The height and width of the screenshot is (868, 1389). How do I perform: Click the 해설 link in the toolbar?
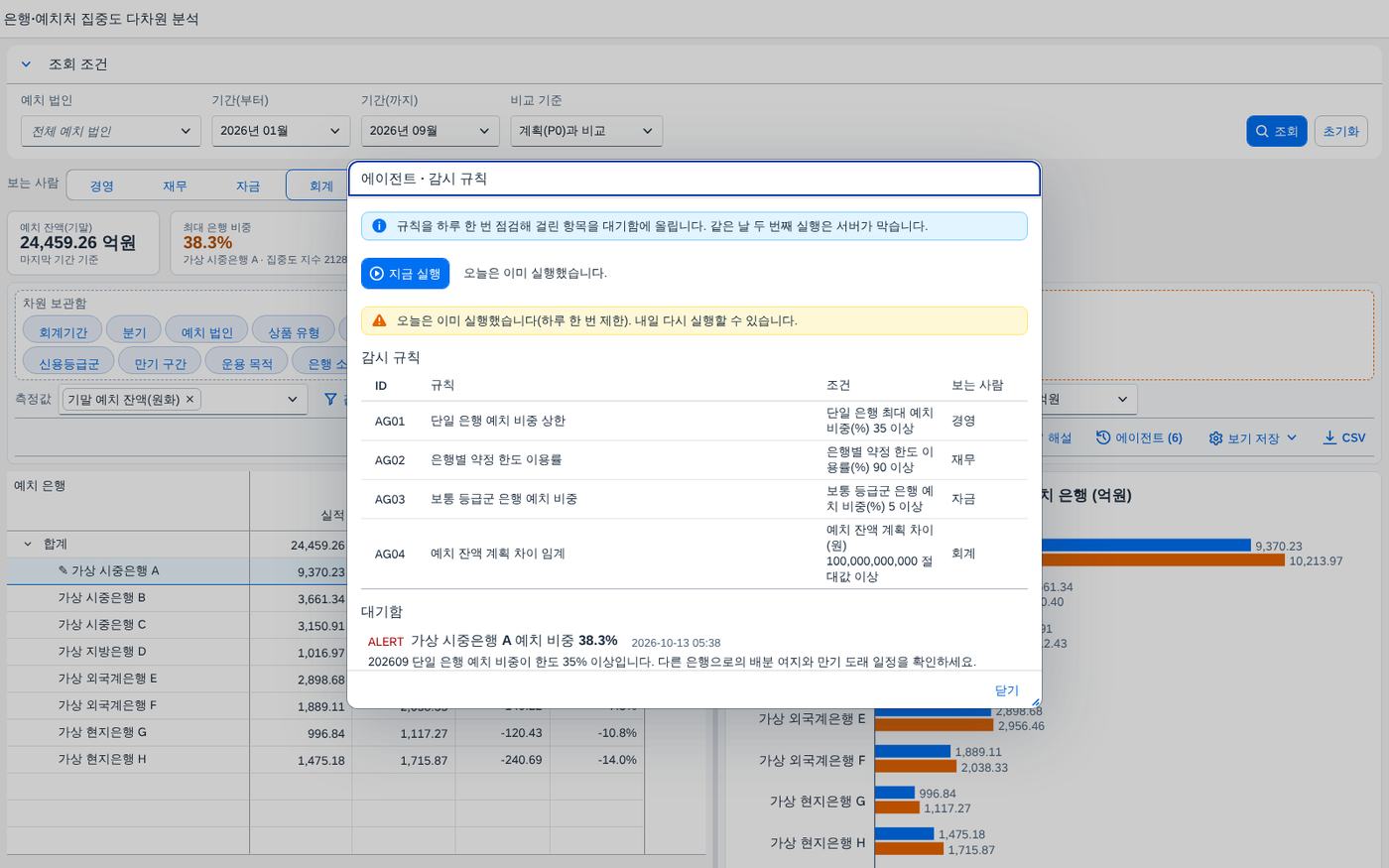[x=1060, y=437]
